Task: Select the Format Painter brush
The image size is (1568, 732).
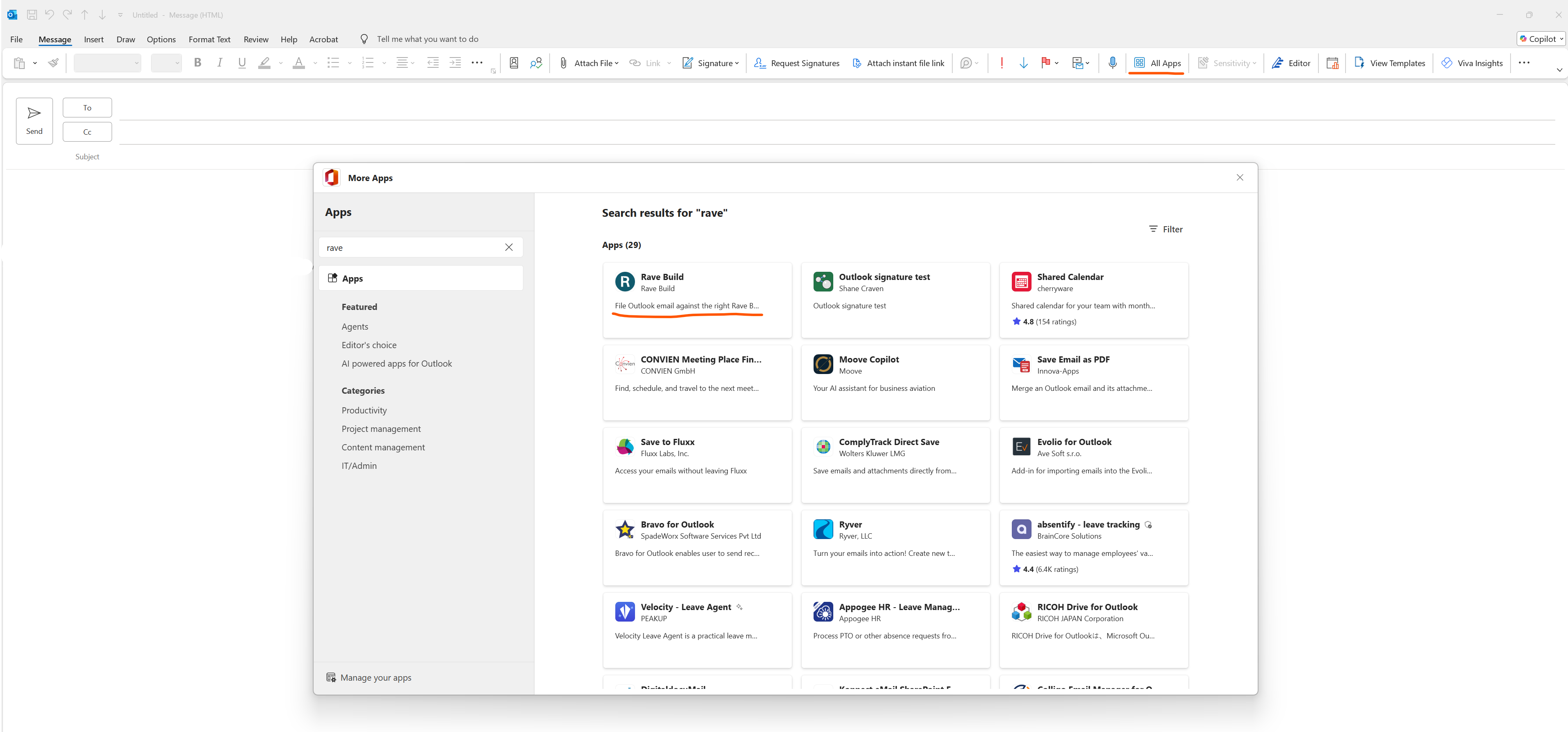Action: coord(53,63)
